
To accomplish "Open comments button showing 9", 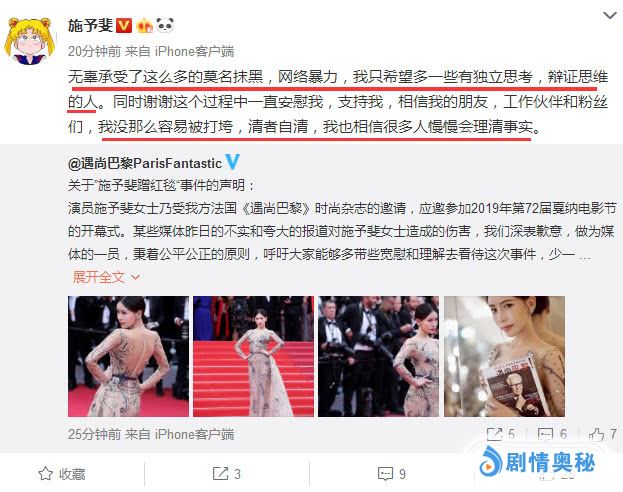I will click(x=392, y=474).
